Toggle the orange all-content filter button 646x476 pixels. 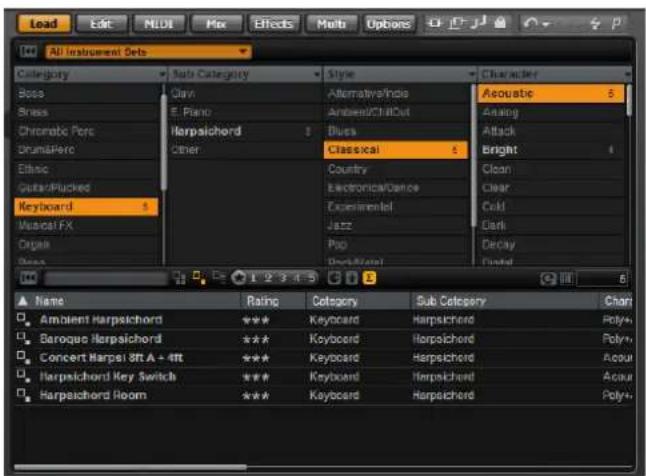369,278
